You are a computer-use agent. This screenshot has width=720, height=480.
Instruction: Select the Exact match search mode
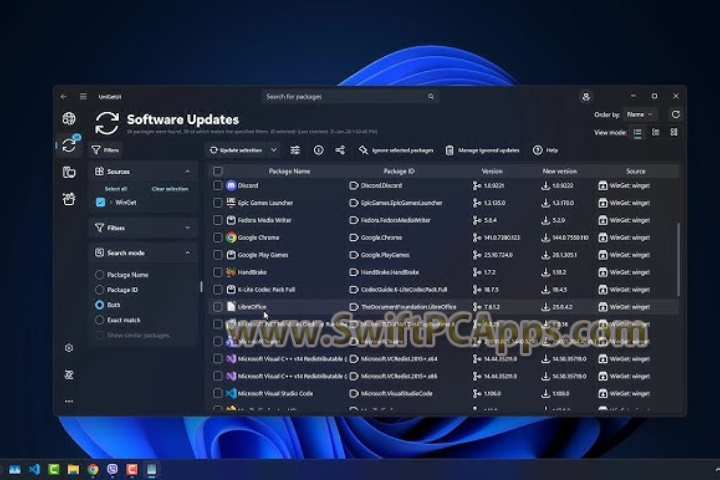pos(99,320)
